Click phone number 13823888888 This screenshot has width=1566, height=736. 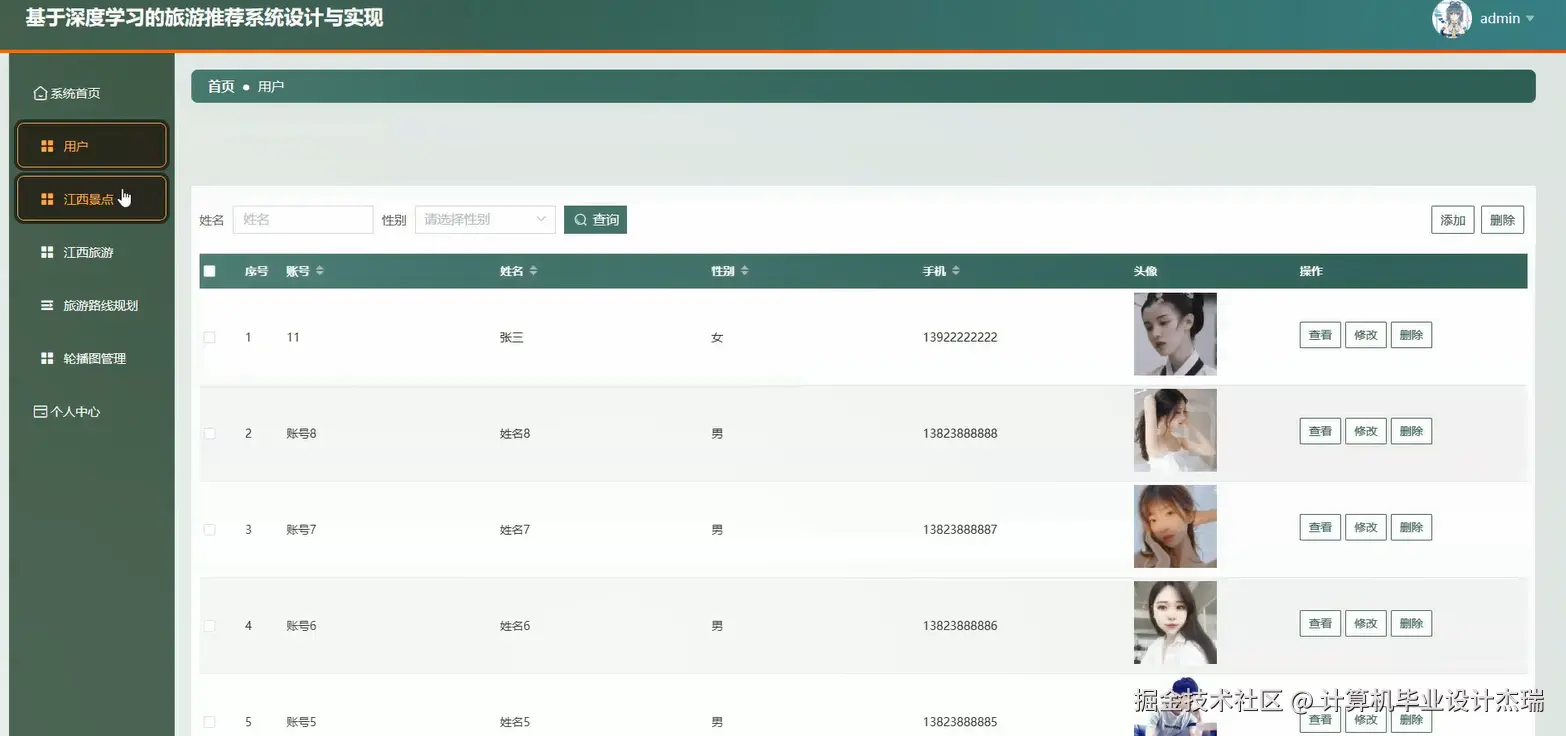click(960, 433)
